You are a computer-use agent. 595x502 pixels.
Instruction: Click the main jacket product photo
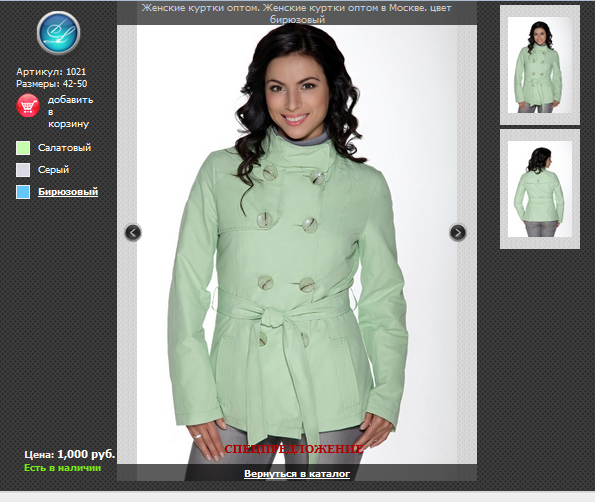point(297,244)
